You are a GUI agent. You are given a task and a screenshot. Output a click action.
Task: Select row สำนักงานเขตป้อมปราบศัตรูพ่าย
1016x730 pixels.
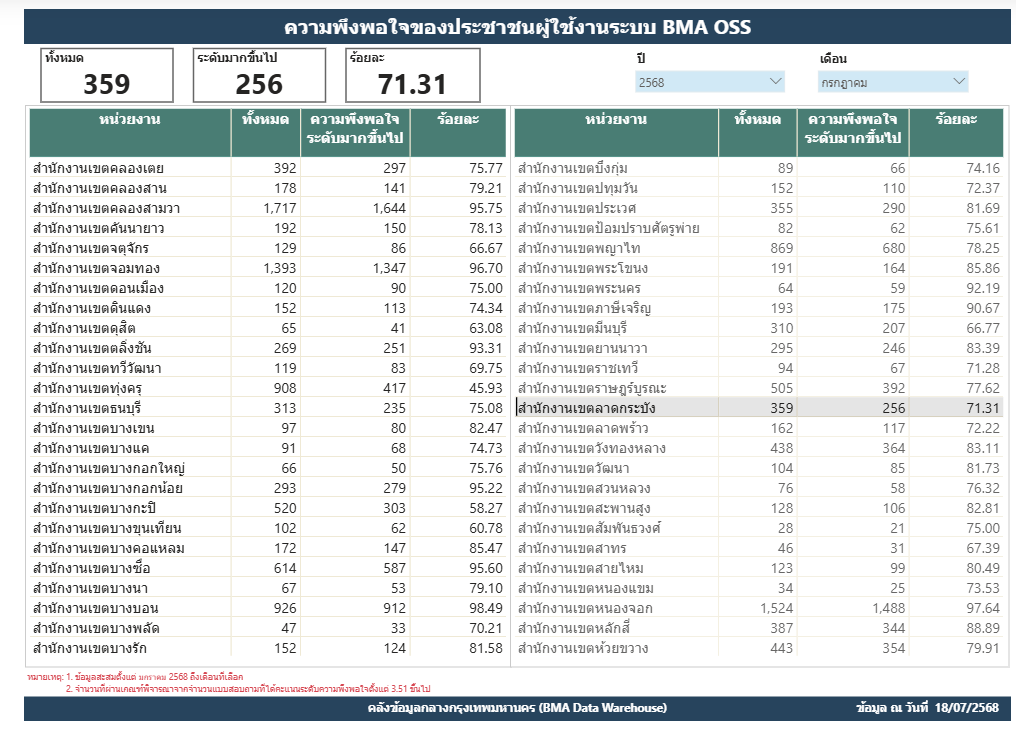point(759,229)
